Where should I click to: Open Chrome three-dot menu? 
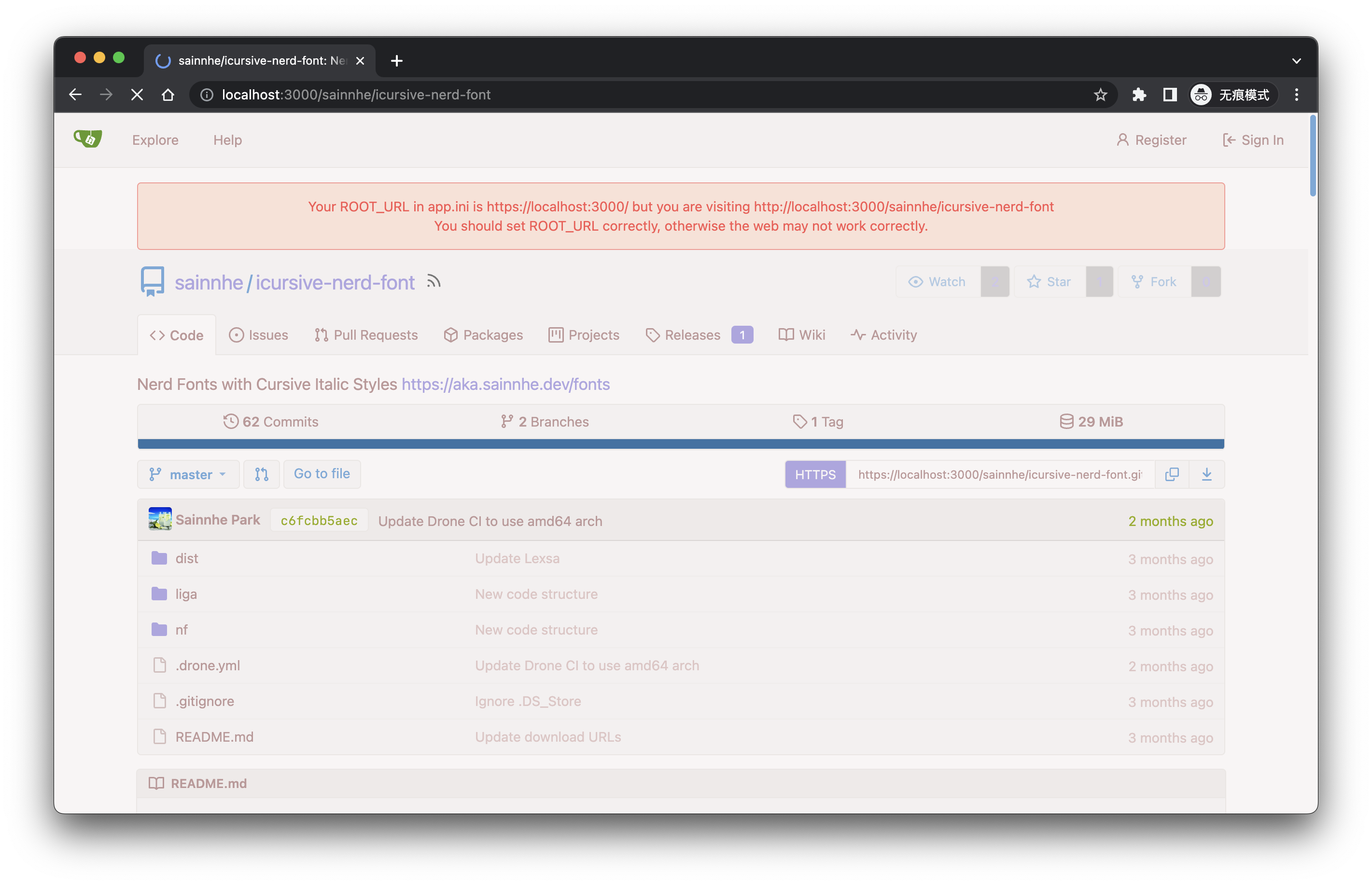pos(1296,95)
